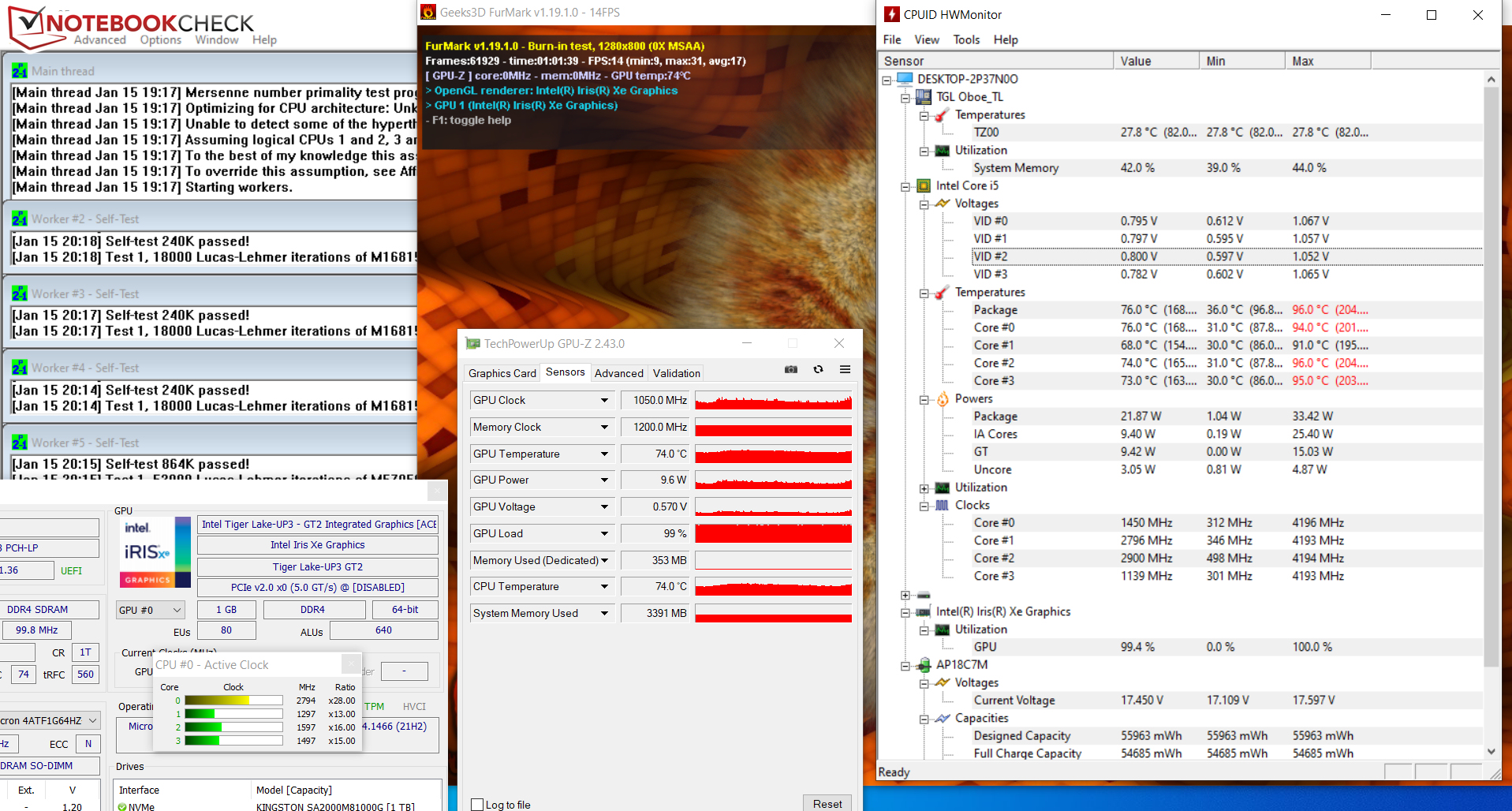Open the Memory Used (Dedicated) sensor dropdown
This screenshot has height=811, width=1512.
(x=605, y=561)
